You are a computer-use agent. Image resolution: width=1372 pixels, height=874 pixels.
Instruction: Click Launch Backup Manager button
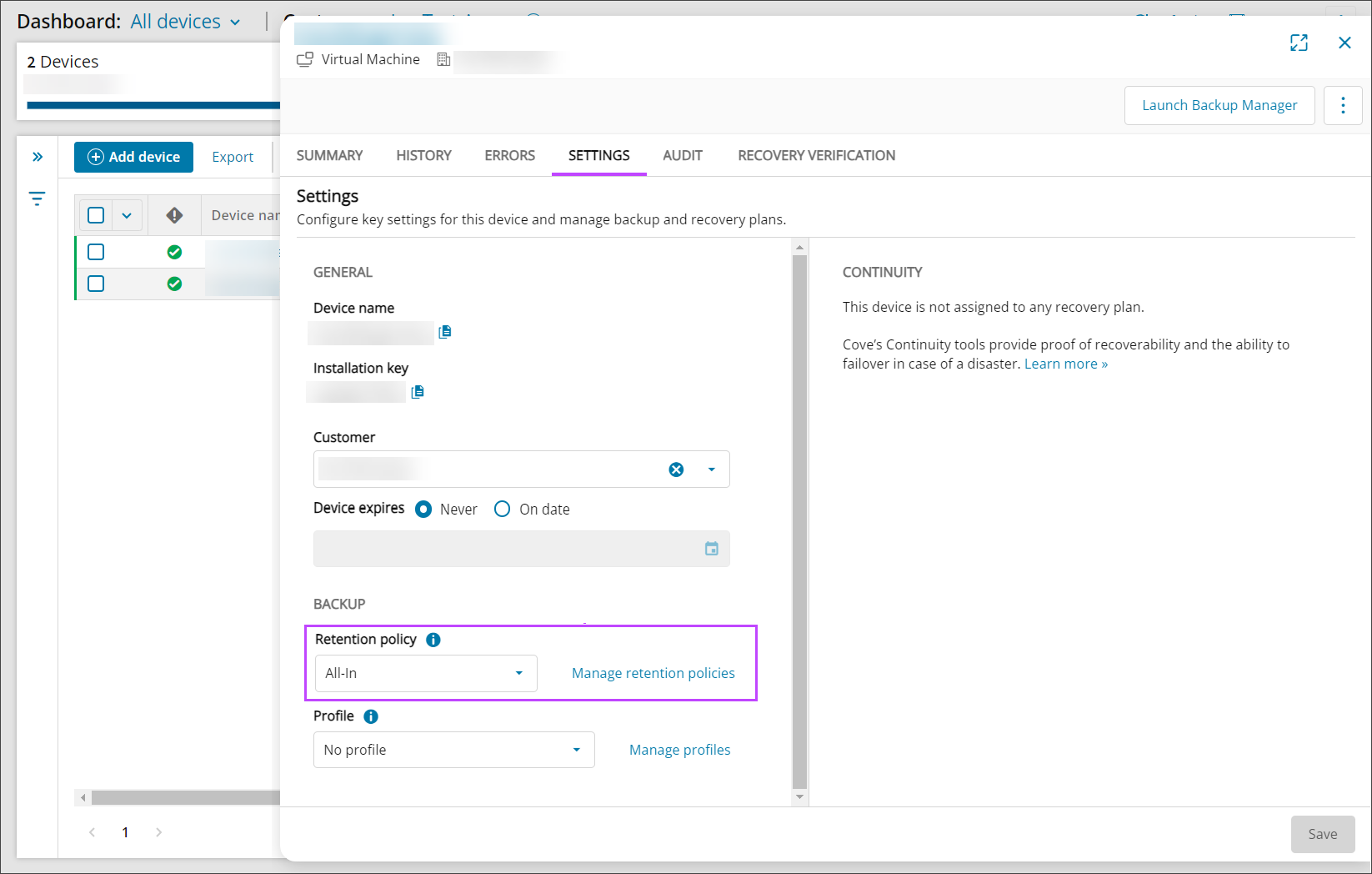(1219, 105)
